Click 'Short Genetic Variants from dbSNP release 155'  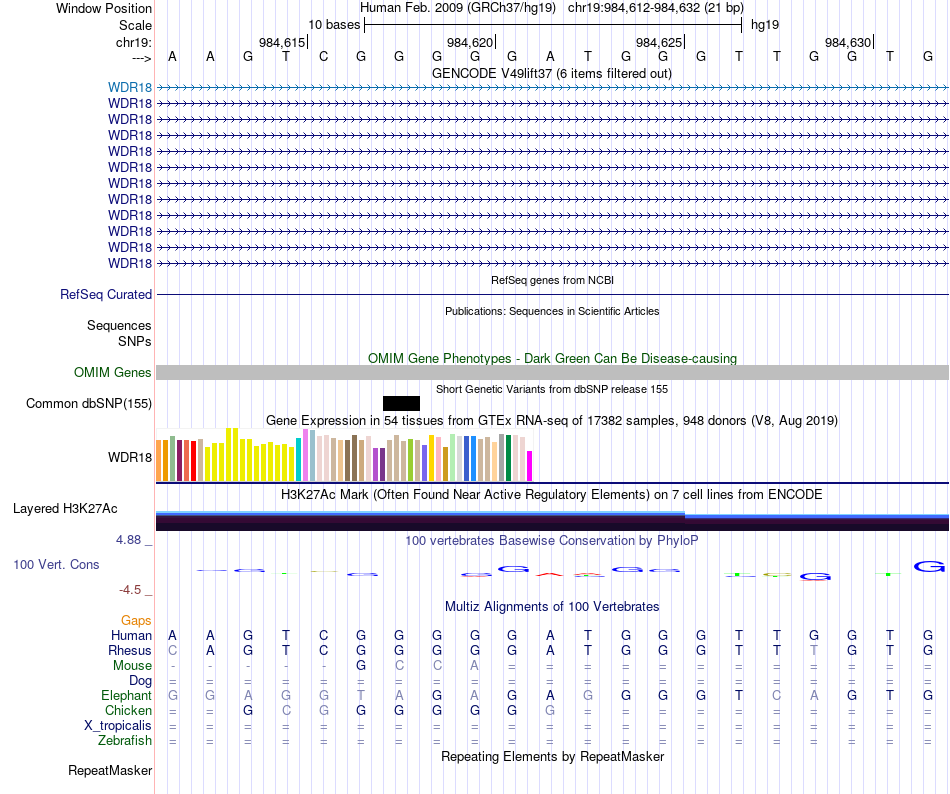(552, 389)
